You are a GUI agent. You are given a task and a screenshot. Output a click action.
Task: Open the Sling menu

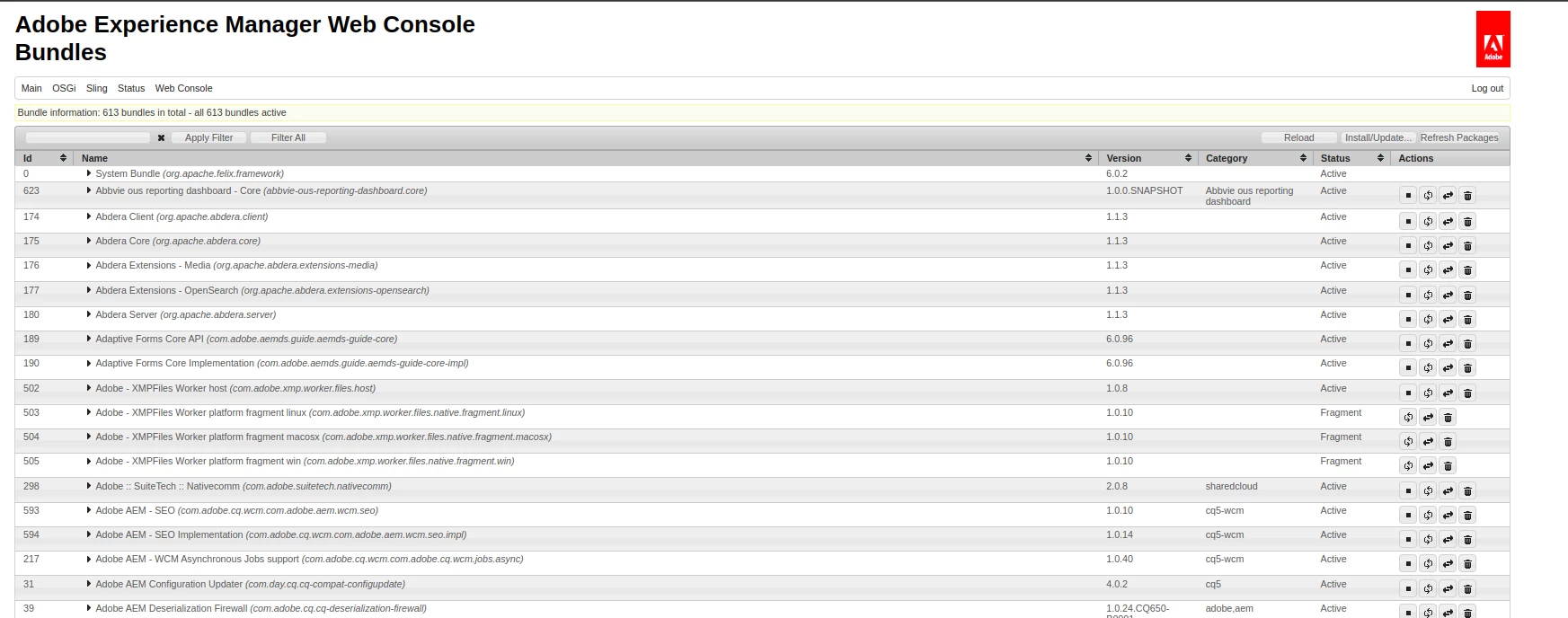(x=96, y=88)
